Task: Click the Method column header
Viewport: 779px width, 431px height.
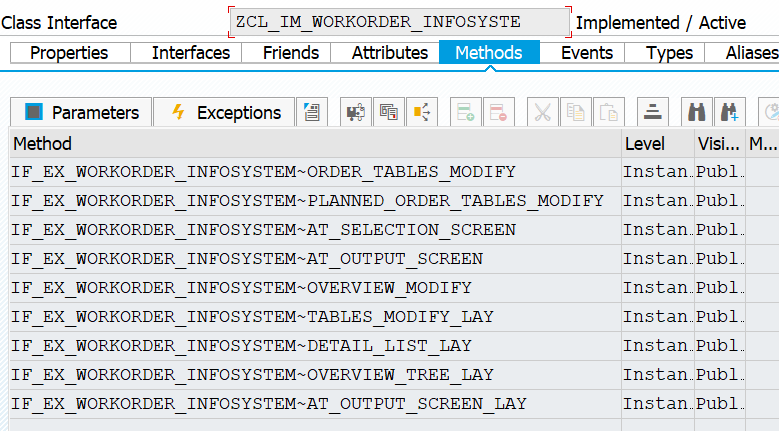Action: 315,144
